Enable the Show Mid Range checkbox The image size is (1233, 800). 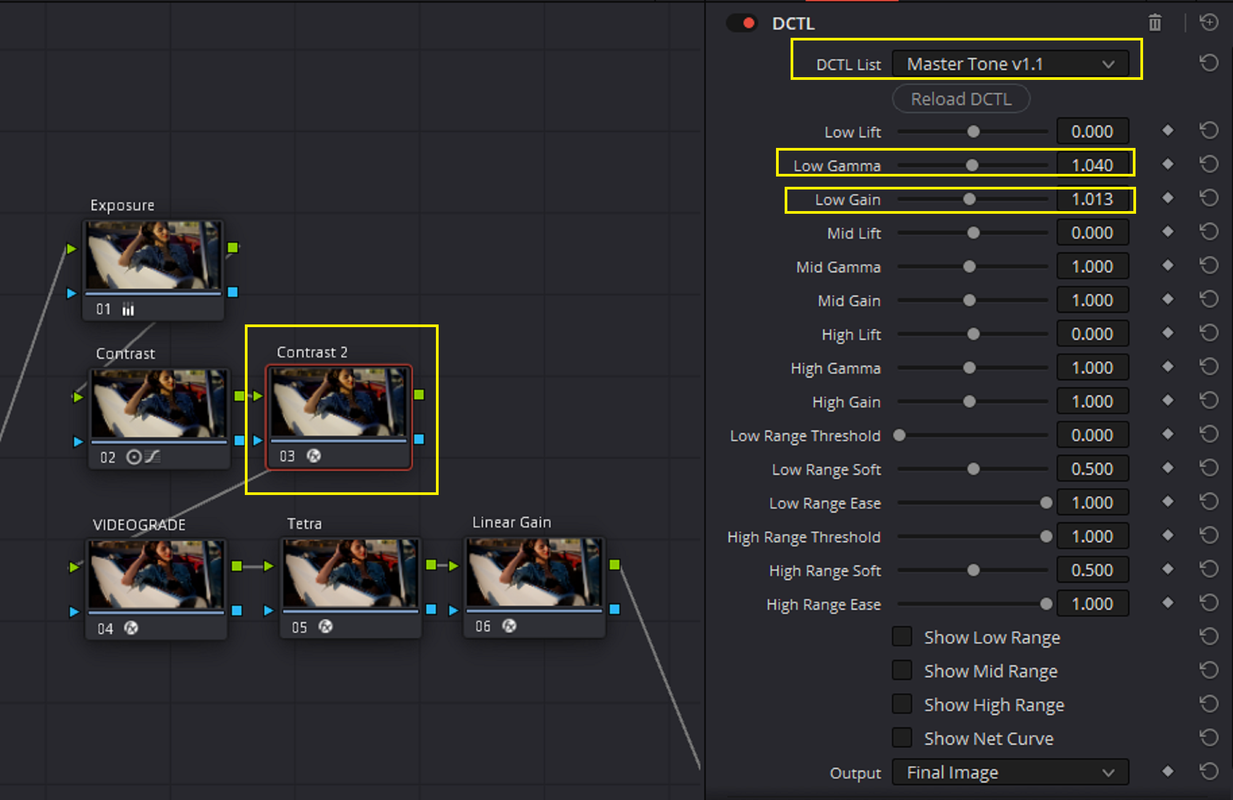(x=902, y=671)
